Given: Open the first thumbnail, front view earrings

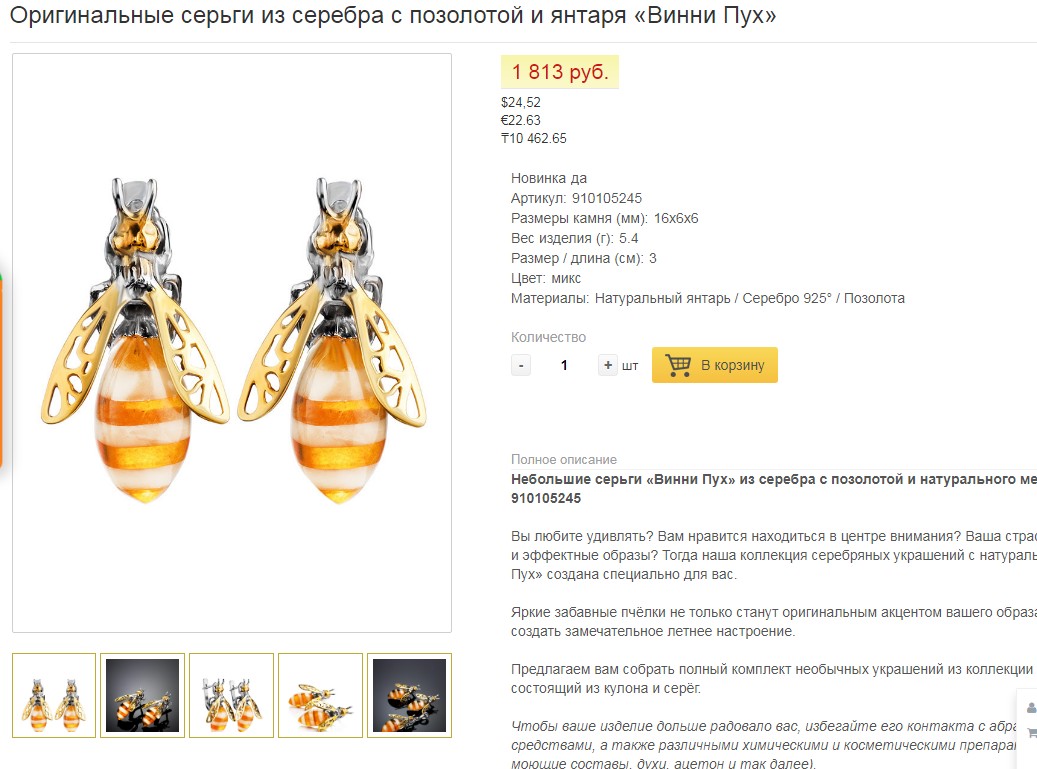Looking at the screenshot, I should pos(54,695).
